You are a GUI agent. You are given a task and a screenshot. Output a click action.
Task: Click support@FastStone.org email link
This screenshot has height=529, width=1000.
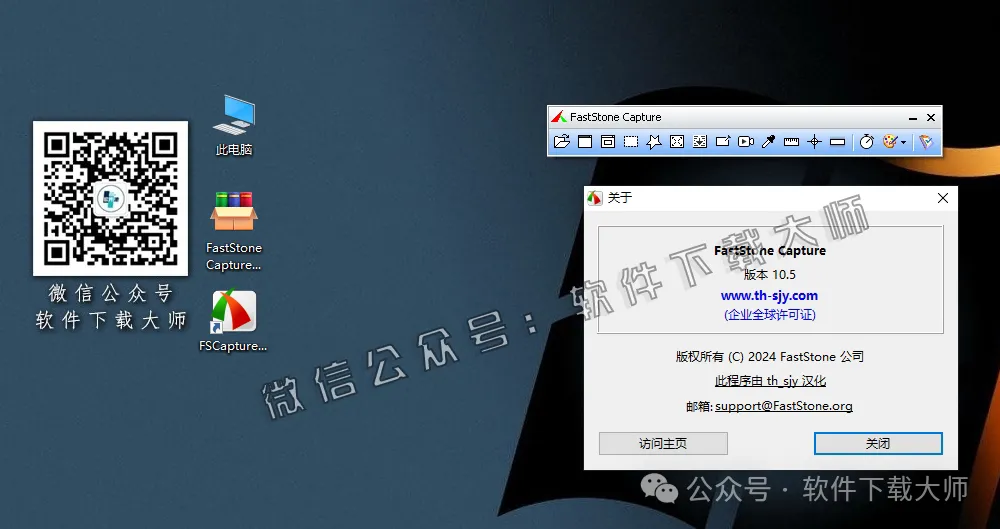point(783,406)
